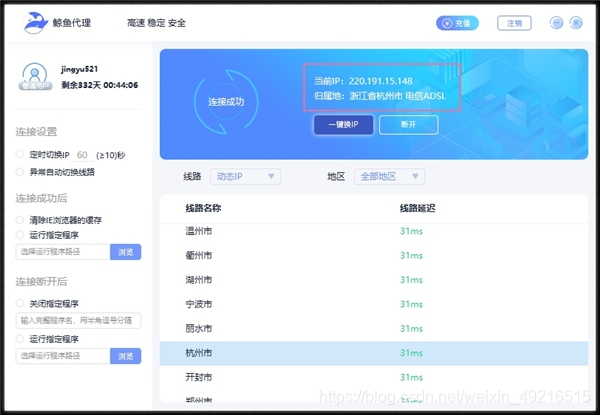Close the proxy window
This screenshot has width=600, height=415.
tap(576, 23)
